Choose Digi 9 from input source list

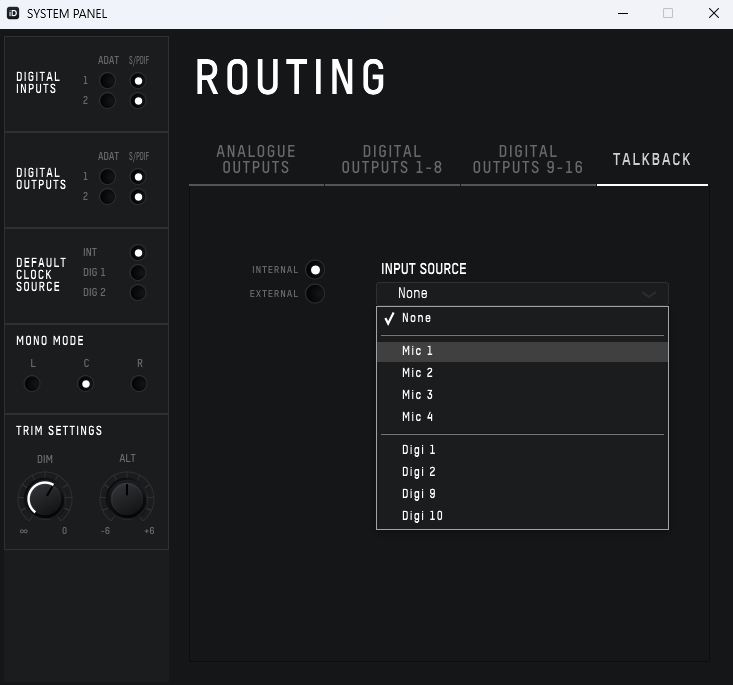pyautogui.click(x=418, y=494)
